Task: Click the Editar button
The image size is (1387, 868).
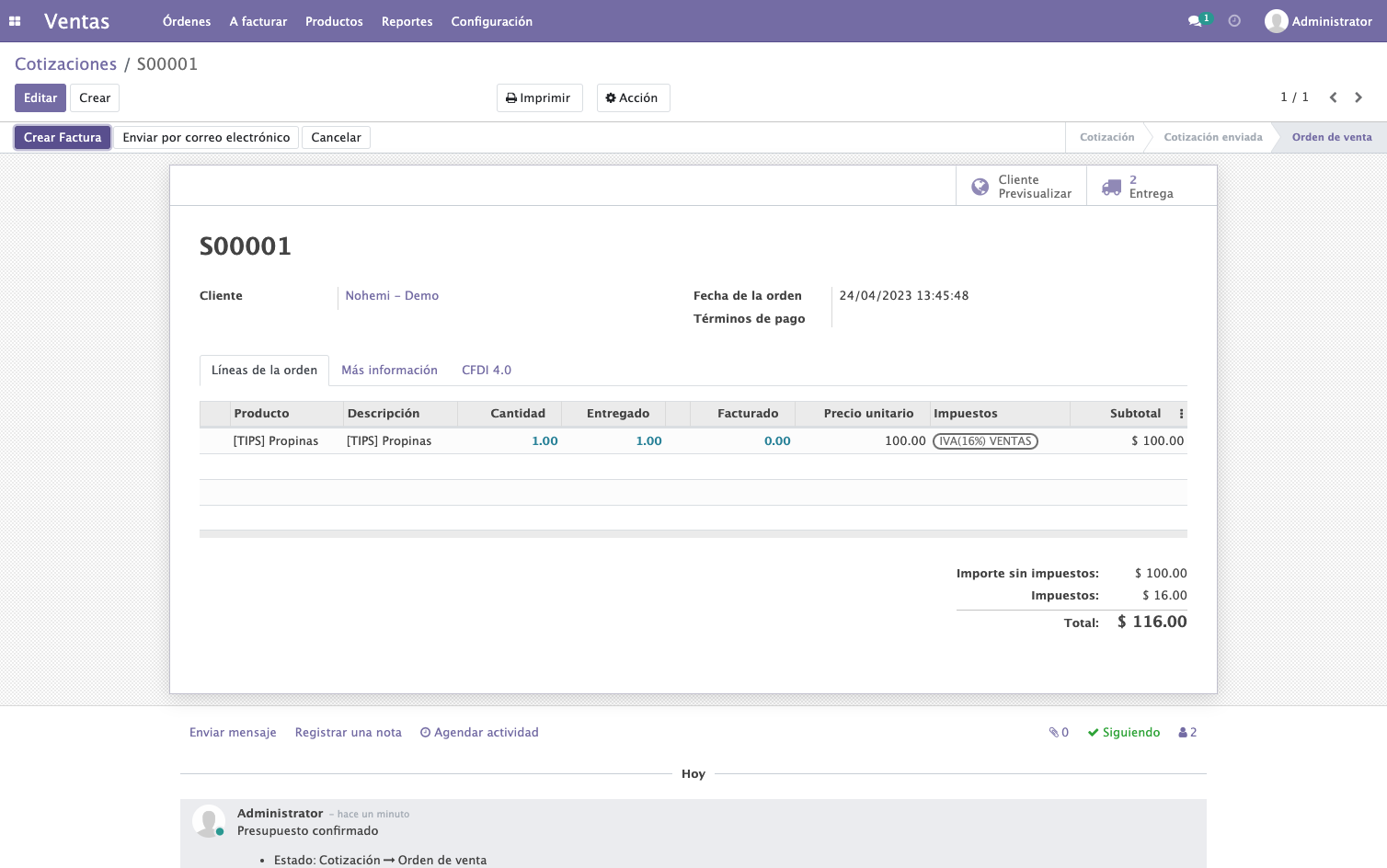Action: [x=40, y=98]
